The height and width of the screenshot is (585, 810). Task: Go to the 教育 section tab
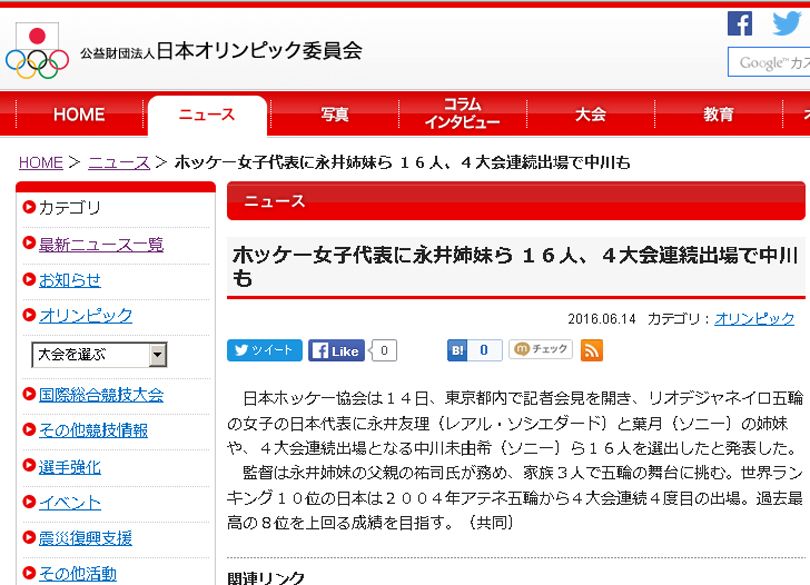[719, 115]
